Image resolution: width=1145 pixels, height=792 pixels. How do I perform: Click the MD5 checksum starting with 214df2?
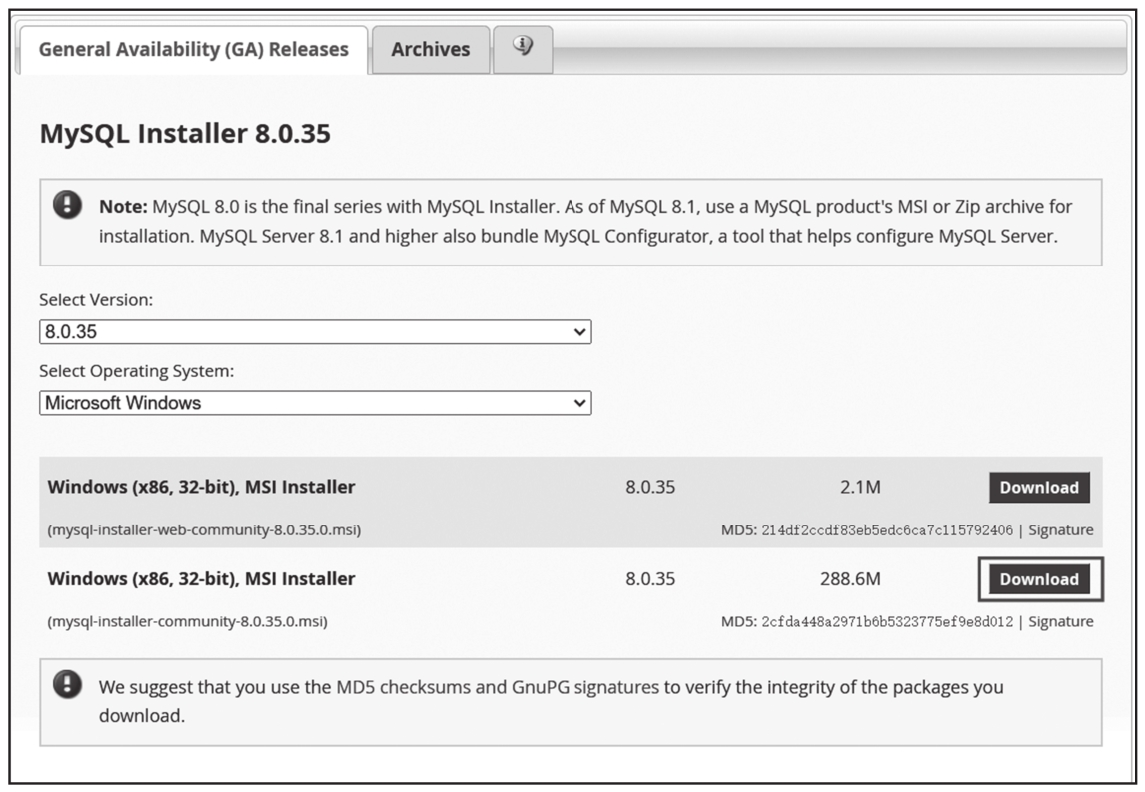pyautogui.click(x=884, y=530)
